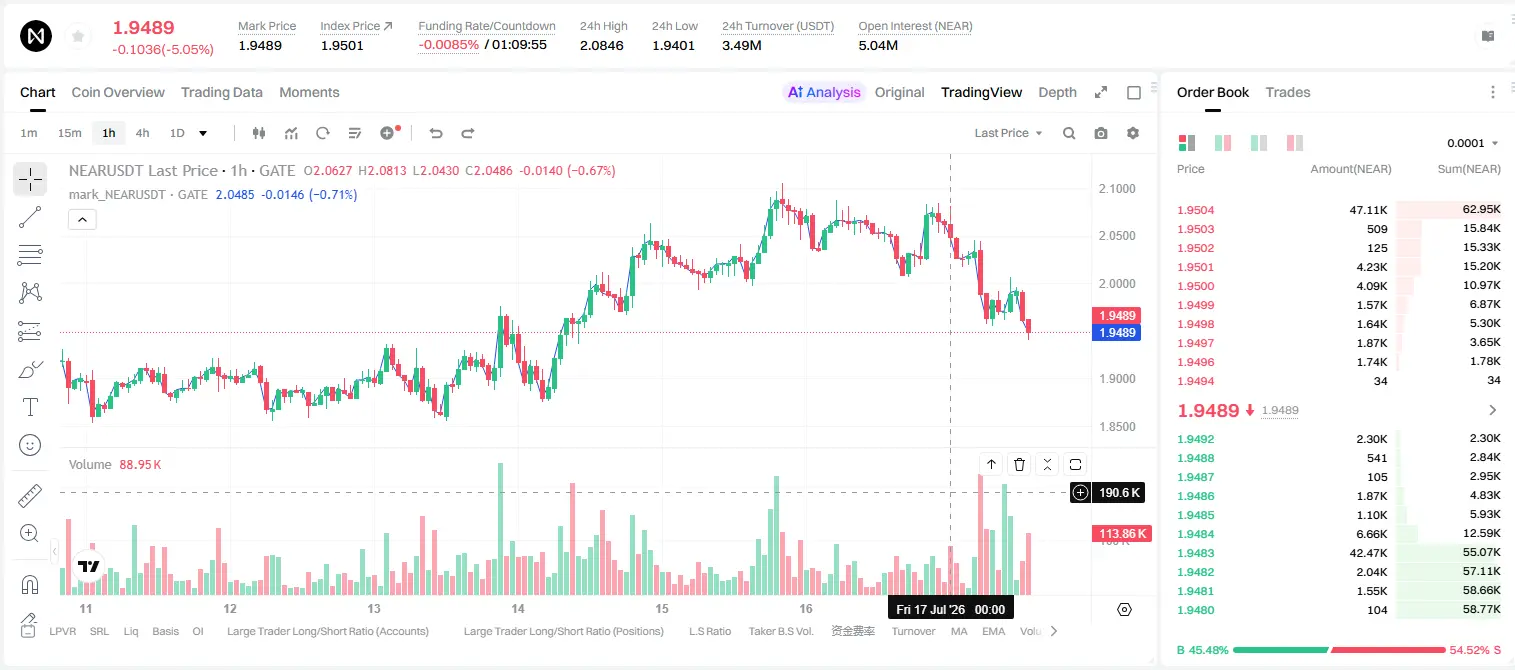Open the chart settings gear

tap(1133, 133)
